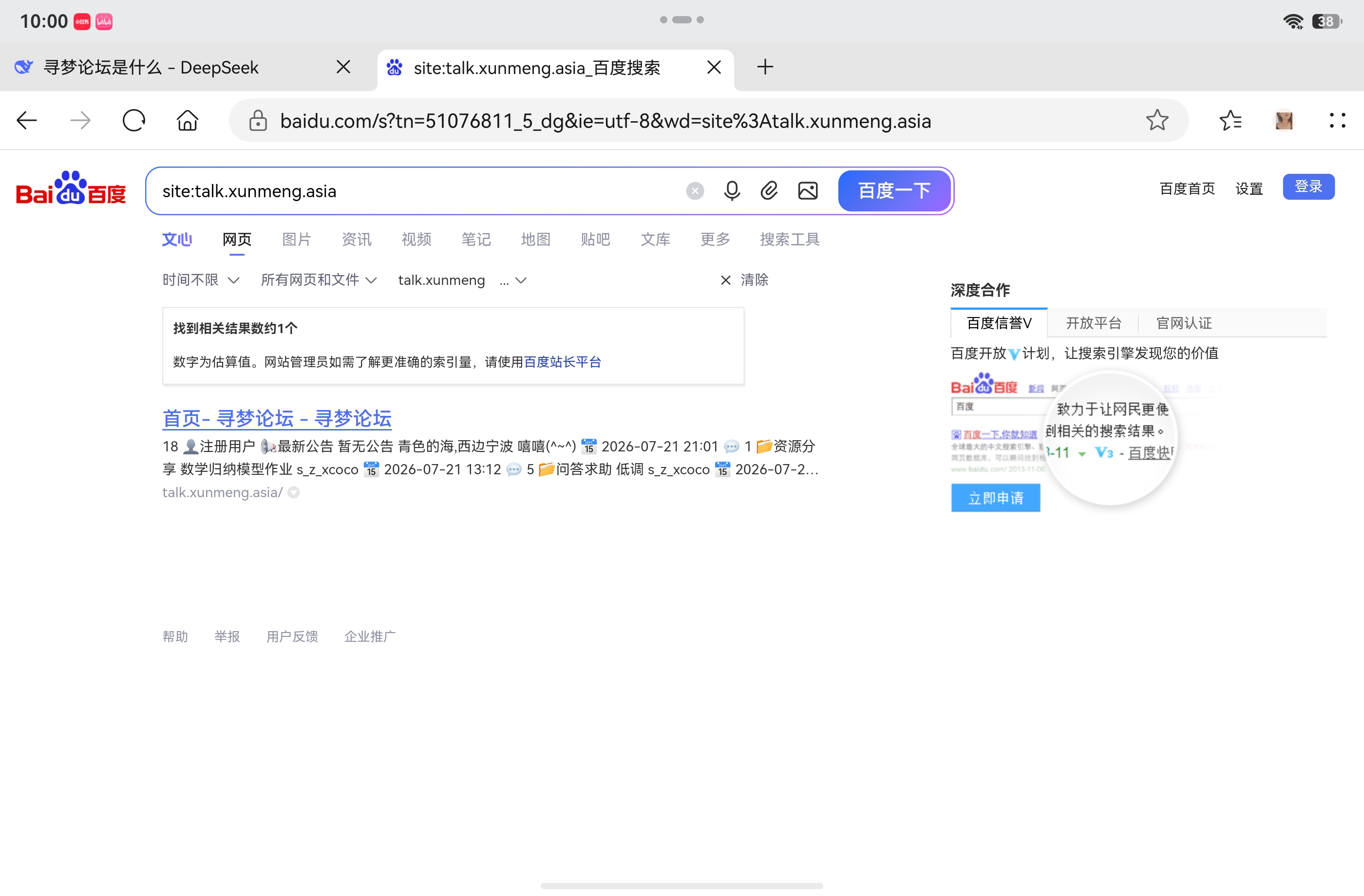Click the padlock site security icon

pyautogui.click(x=258, y=120)
